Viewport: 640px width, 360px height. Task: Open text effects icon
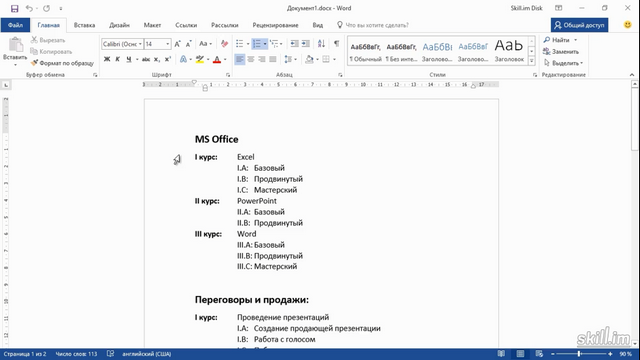[183, 60]
